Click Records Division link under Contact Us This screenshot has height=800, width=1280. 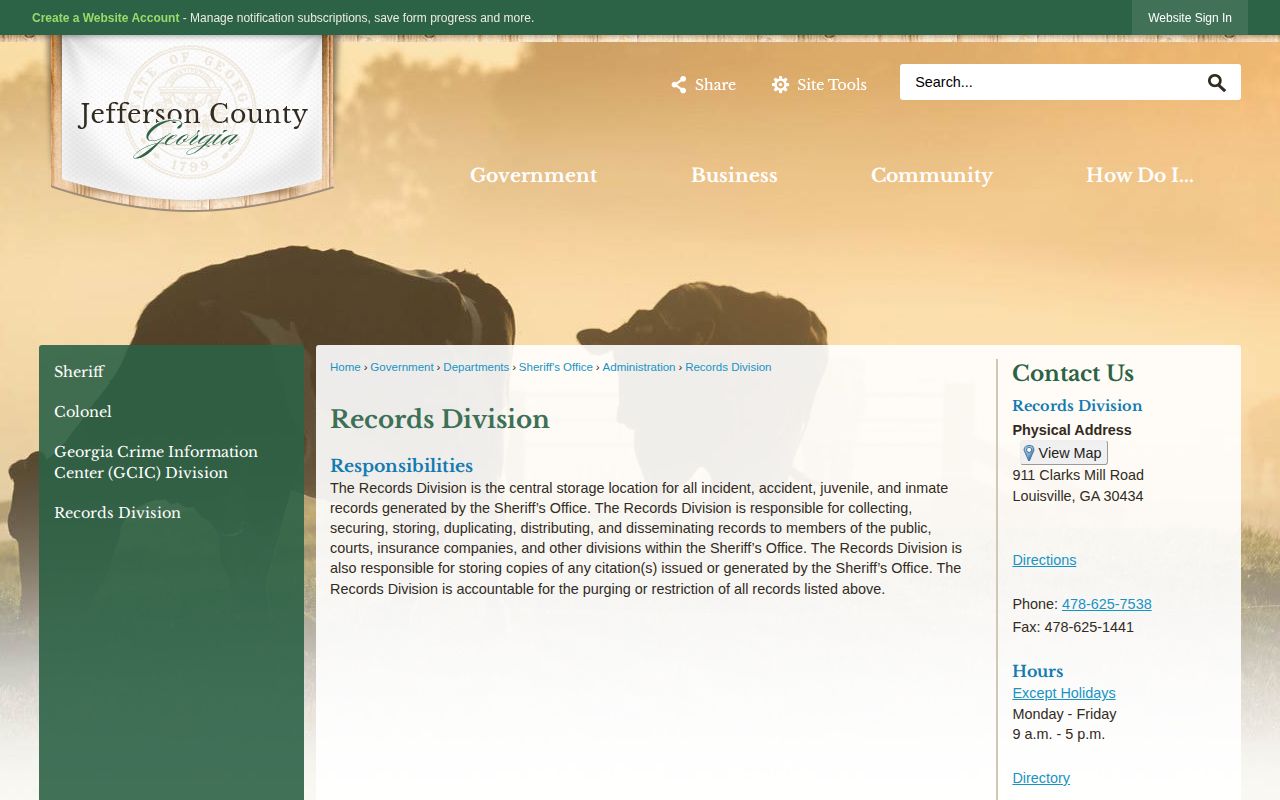tap(1077, 406)
